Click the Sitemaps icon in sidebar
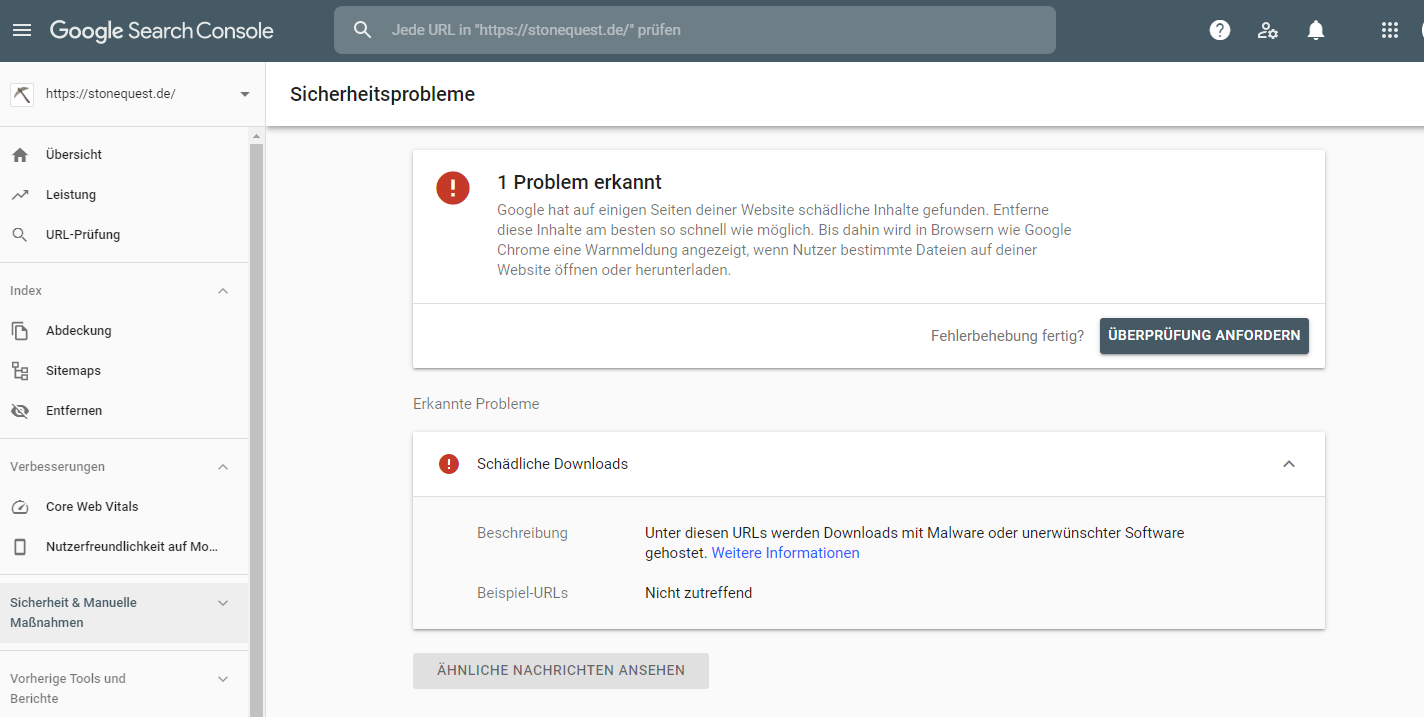The height and width of the screenshot is (717, 1424). (x=20, y=371)
